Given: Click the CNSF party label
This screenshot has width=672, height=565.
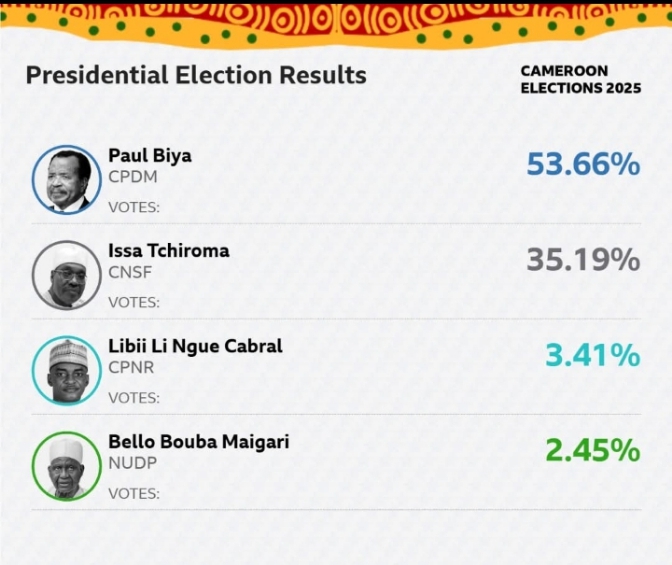Looking at the screenshot, I should tap(131, 272).
